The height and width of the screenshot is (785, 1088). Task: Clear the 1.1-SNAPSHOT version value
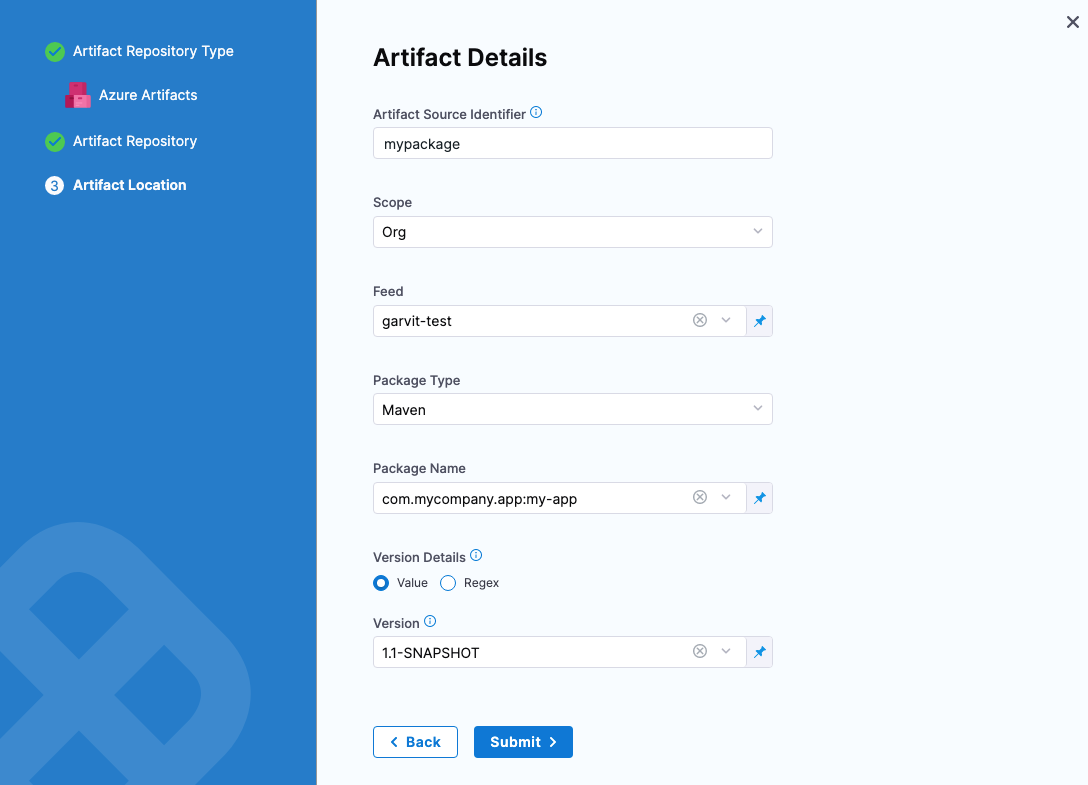[700, 652]
